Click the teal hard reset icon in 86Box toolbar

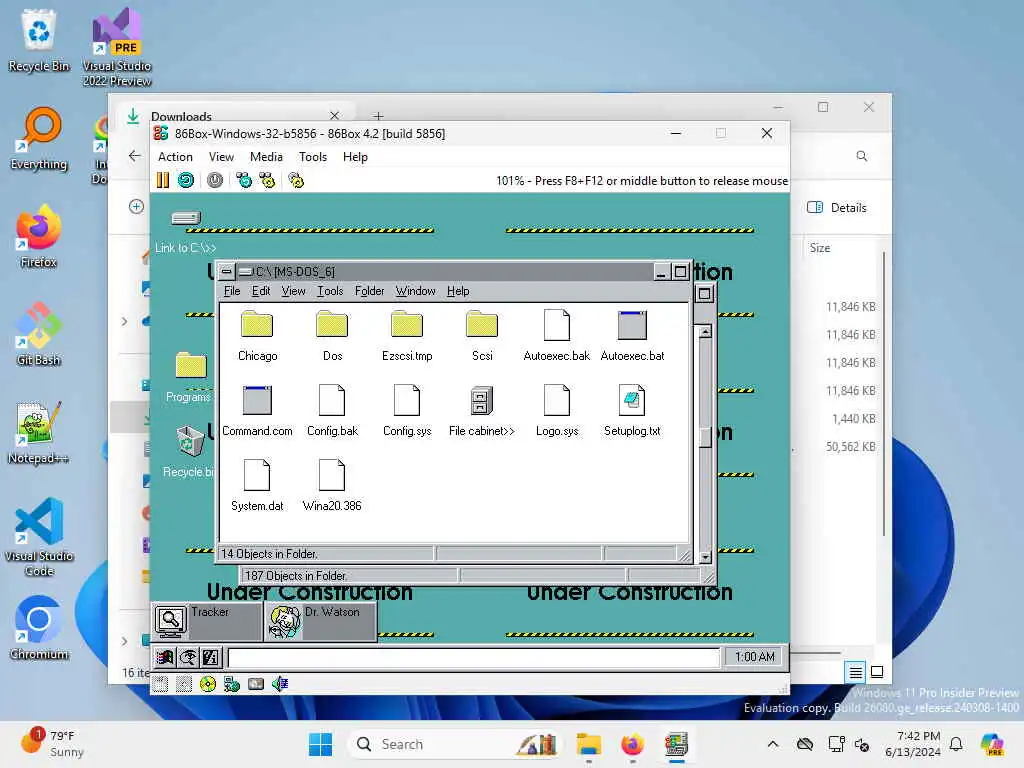point(186,180)
